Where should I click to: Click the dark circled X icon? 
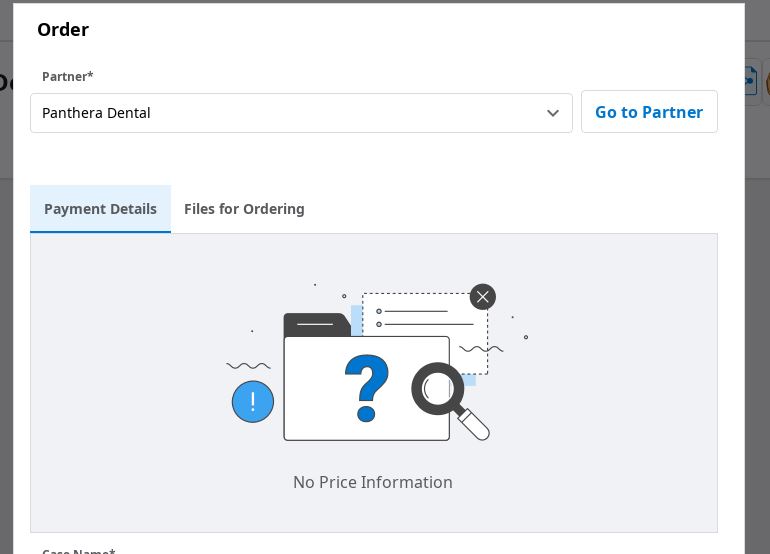[x=483, y=297]
